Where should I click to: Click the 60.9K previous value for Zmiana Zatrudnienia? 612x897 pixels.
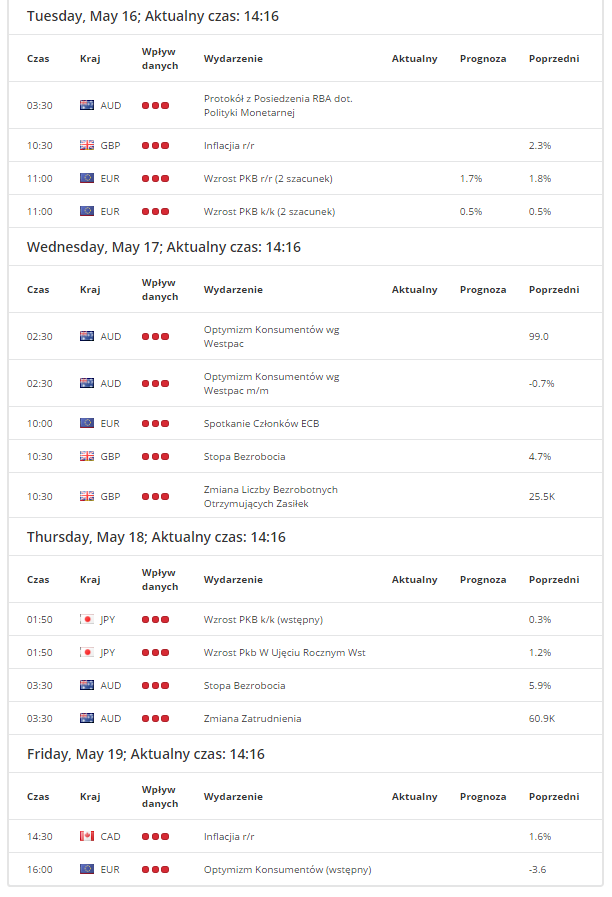click(541, 718)
